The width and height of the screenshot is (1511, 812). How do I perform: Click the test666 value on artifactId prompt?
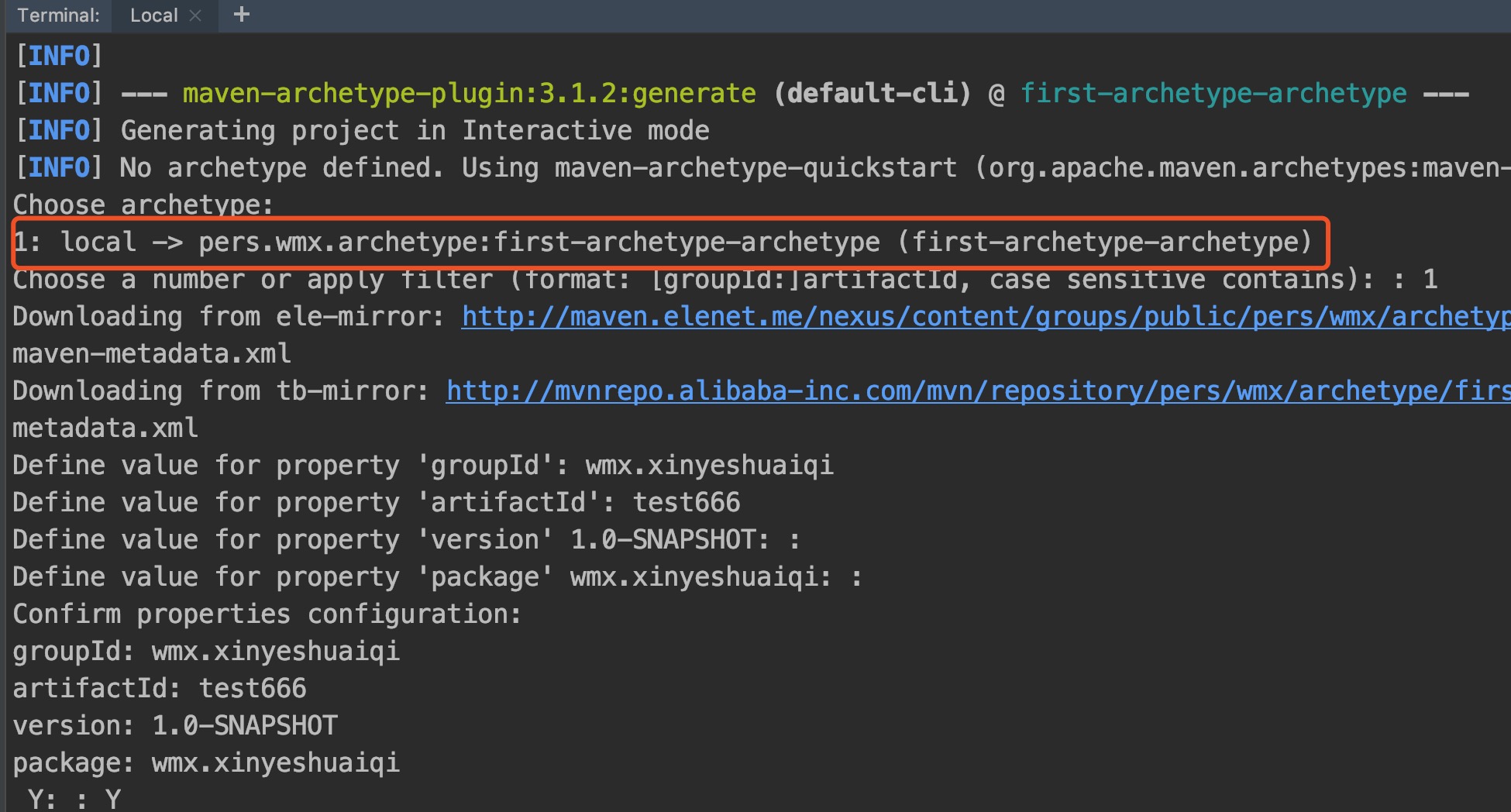[687, 502]
